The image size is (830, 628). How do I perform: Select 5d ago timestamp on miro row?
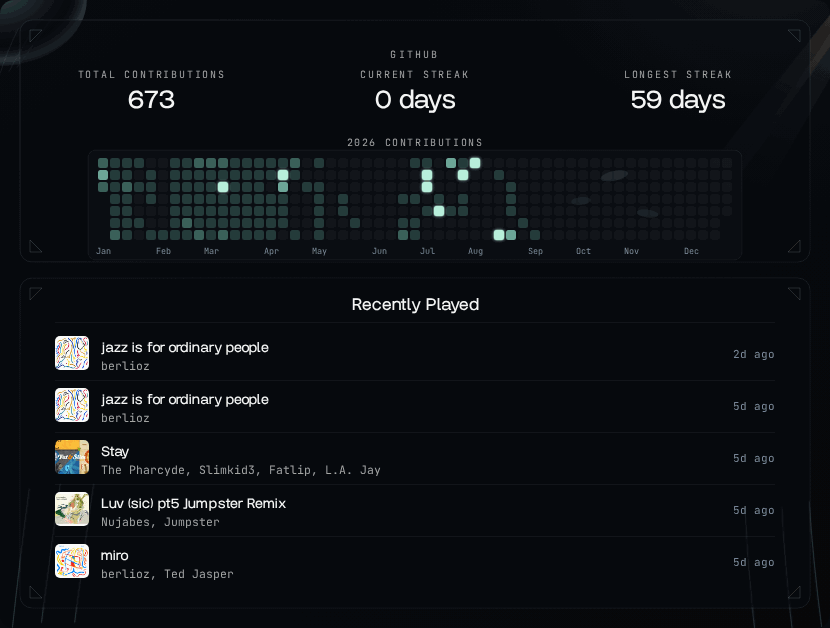(754, 562)
